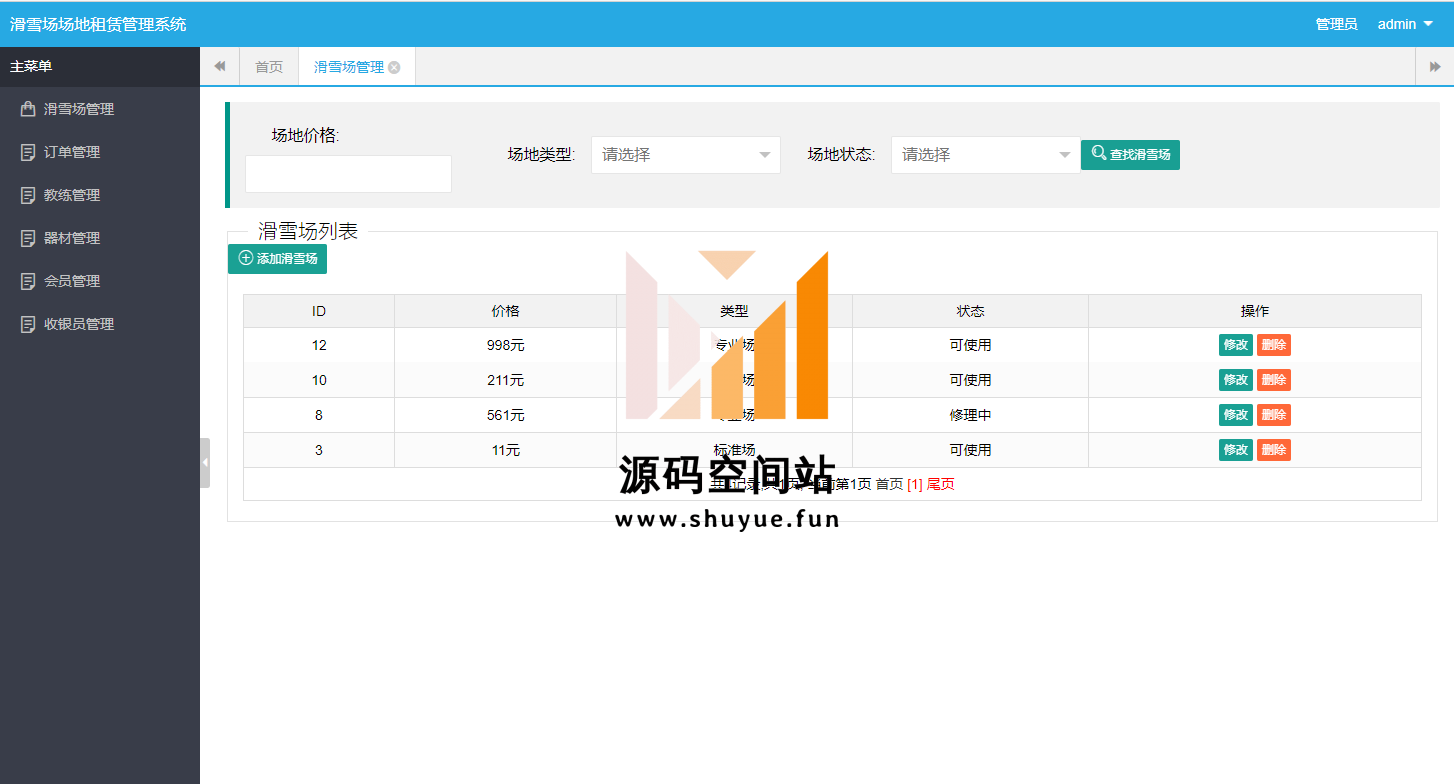Click the 11元 price cell
The width and height of the screenshot is (1454, 784).
pyautogui.click(x=506, y=450)
